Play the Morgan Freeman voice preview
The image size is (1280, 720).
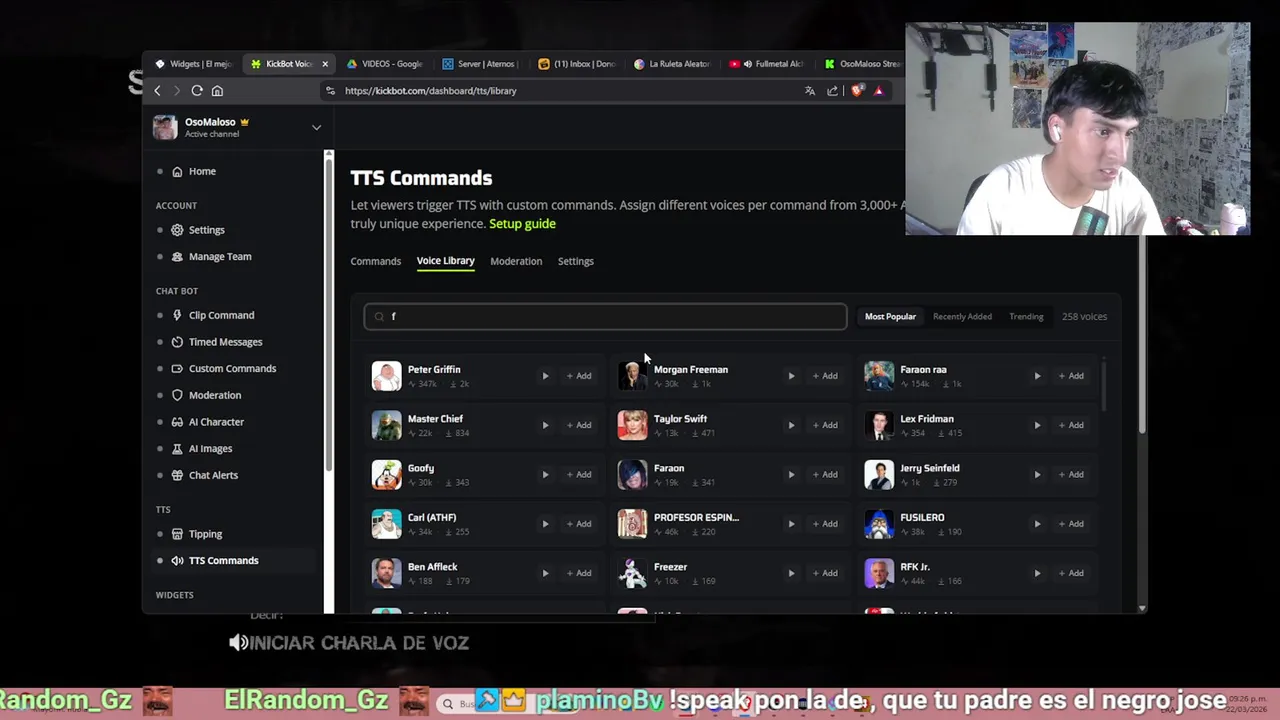[791, 376]
